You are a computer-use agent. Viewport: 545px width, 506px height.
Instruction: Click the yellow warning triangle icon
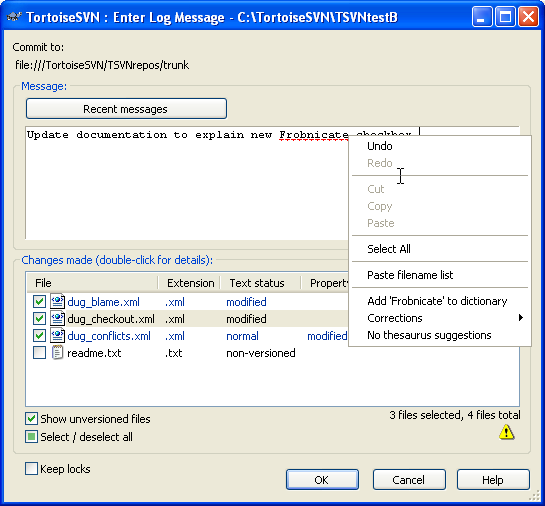[506, 432]
